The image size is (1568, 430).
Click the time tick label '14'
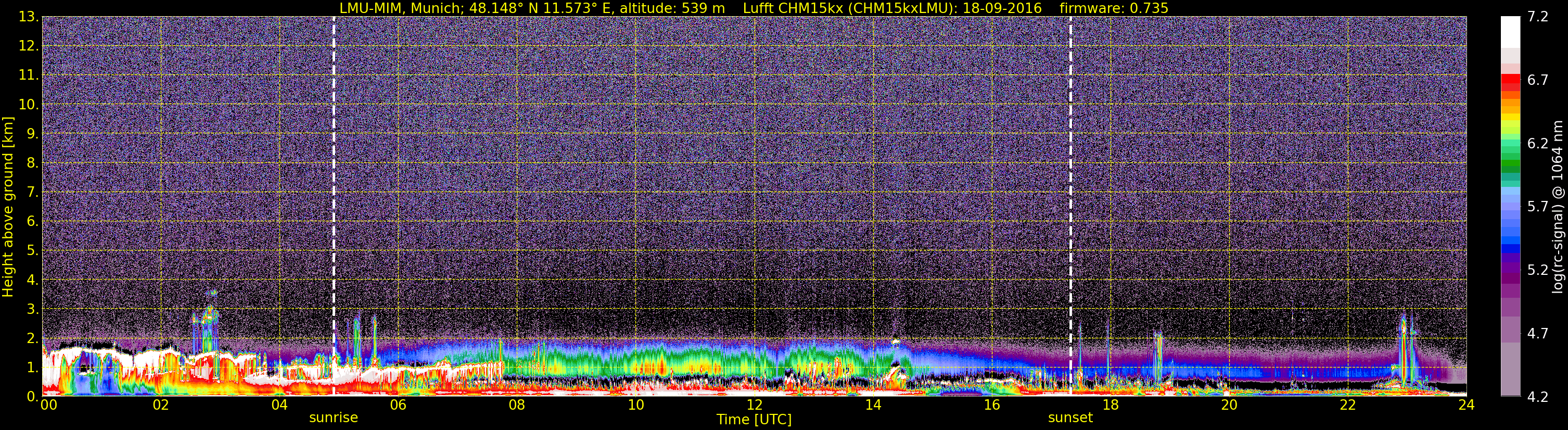click(x=873, y=405)
